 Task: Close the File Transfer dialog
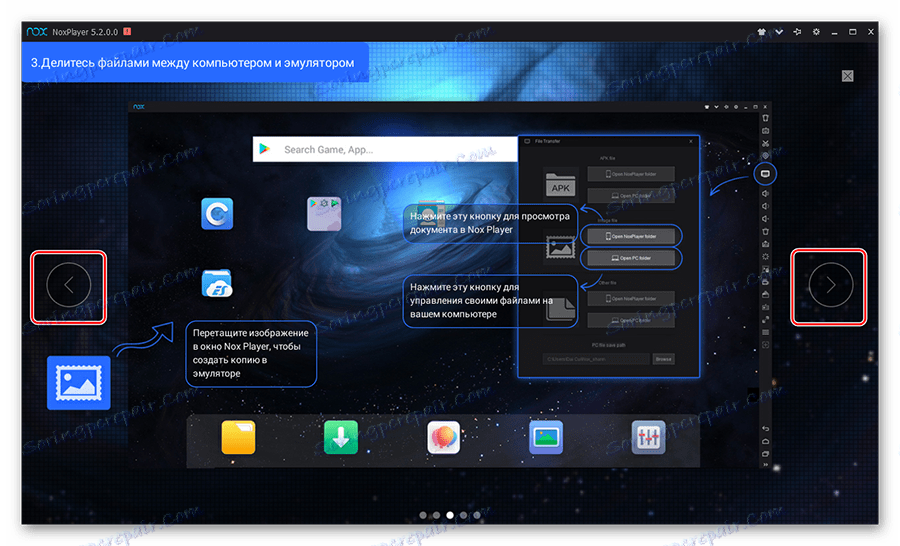(691, 141)
